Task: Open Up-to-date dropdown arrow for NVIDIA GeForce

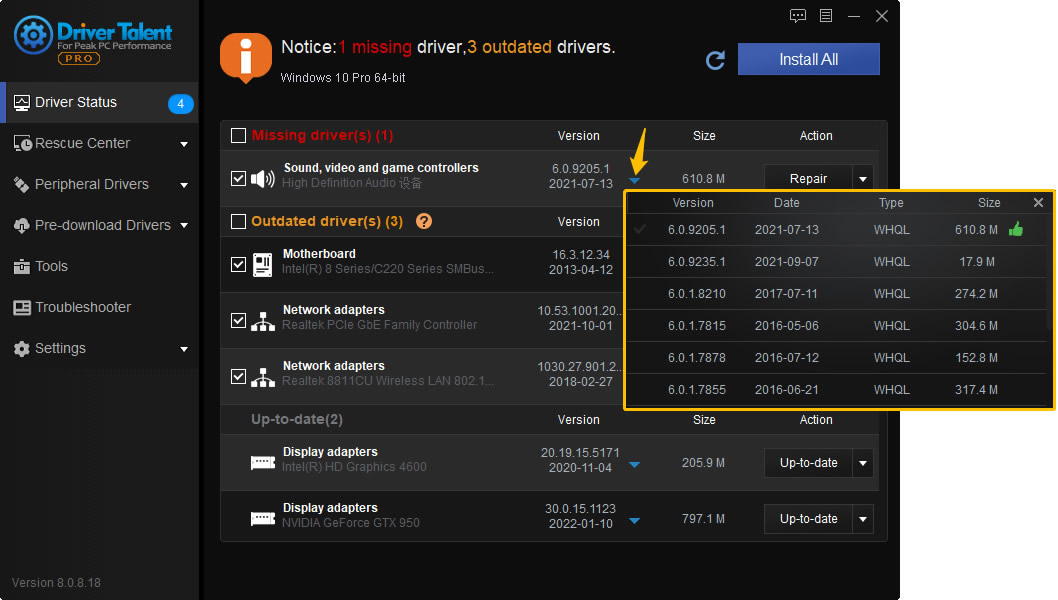Action: pyautogui.click(x=863, y=519)
